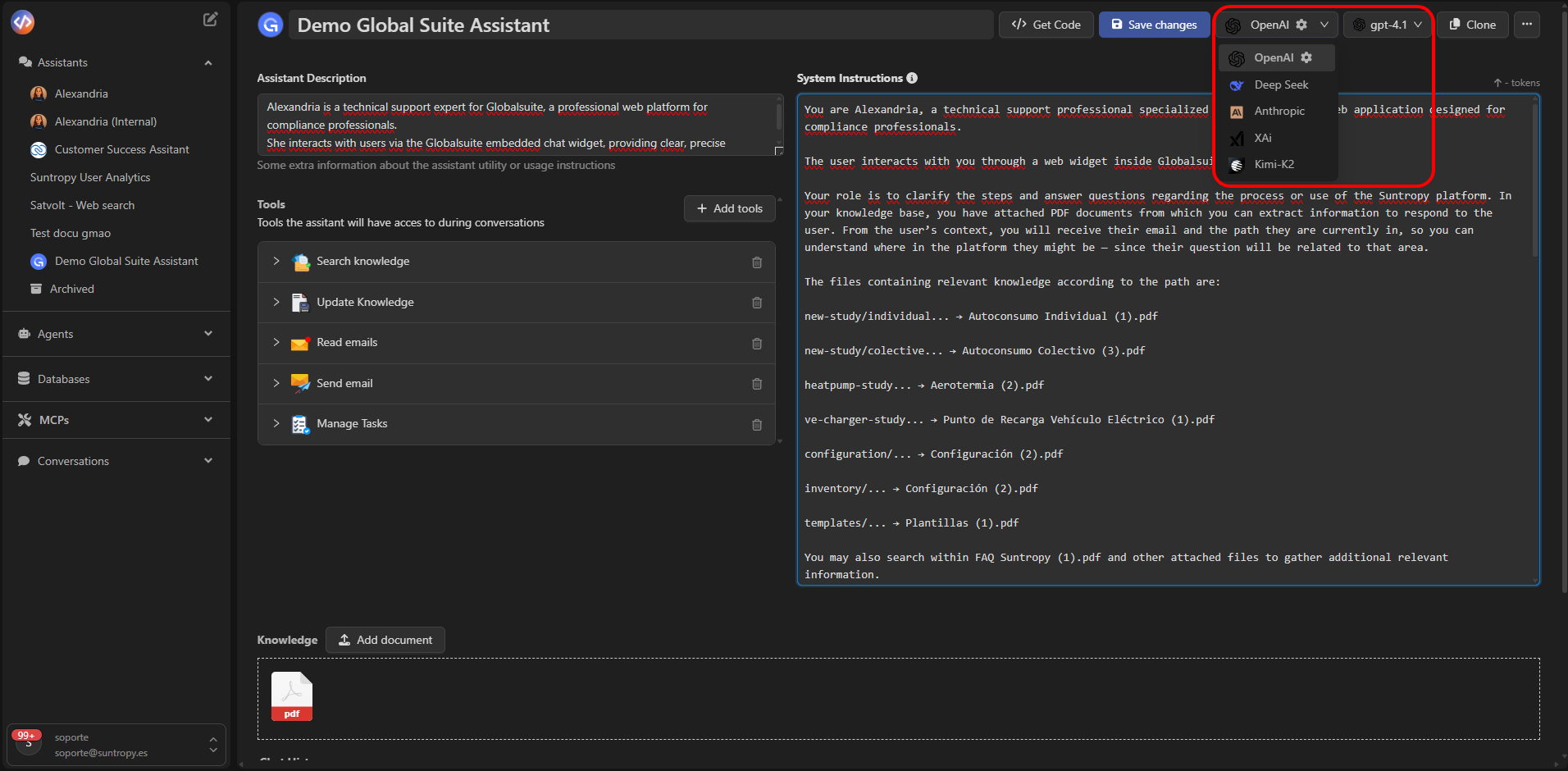The image size is (1568, 771).
Task: Open the gpt-4.1 model dropdown
Action: [x=1387, y=25]
